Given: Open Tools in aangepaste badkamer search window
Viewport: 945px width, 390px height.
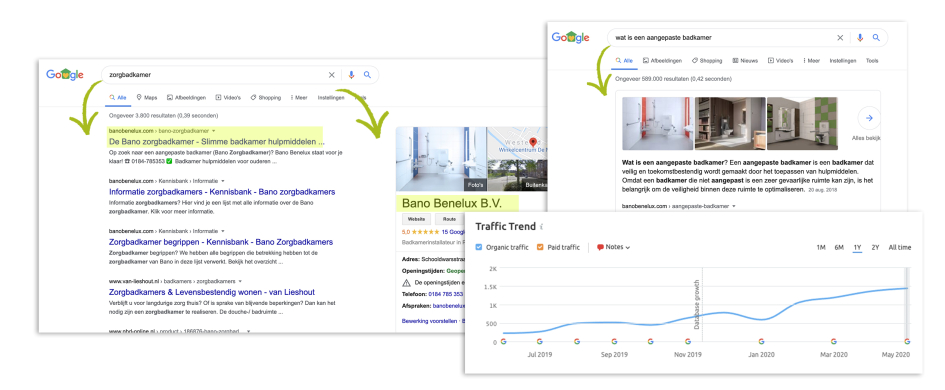Looking at the screenshot, I should coord(872,61).
